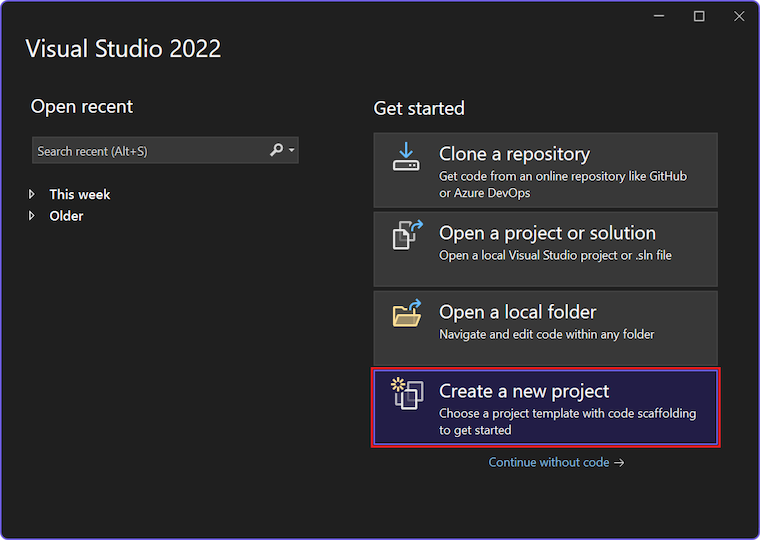760x540 pixels.
Task: Click the Open a project or solution icon
Action: click(x=407, y=236)
